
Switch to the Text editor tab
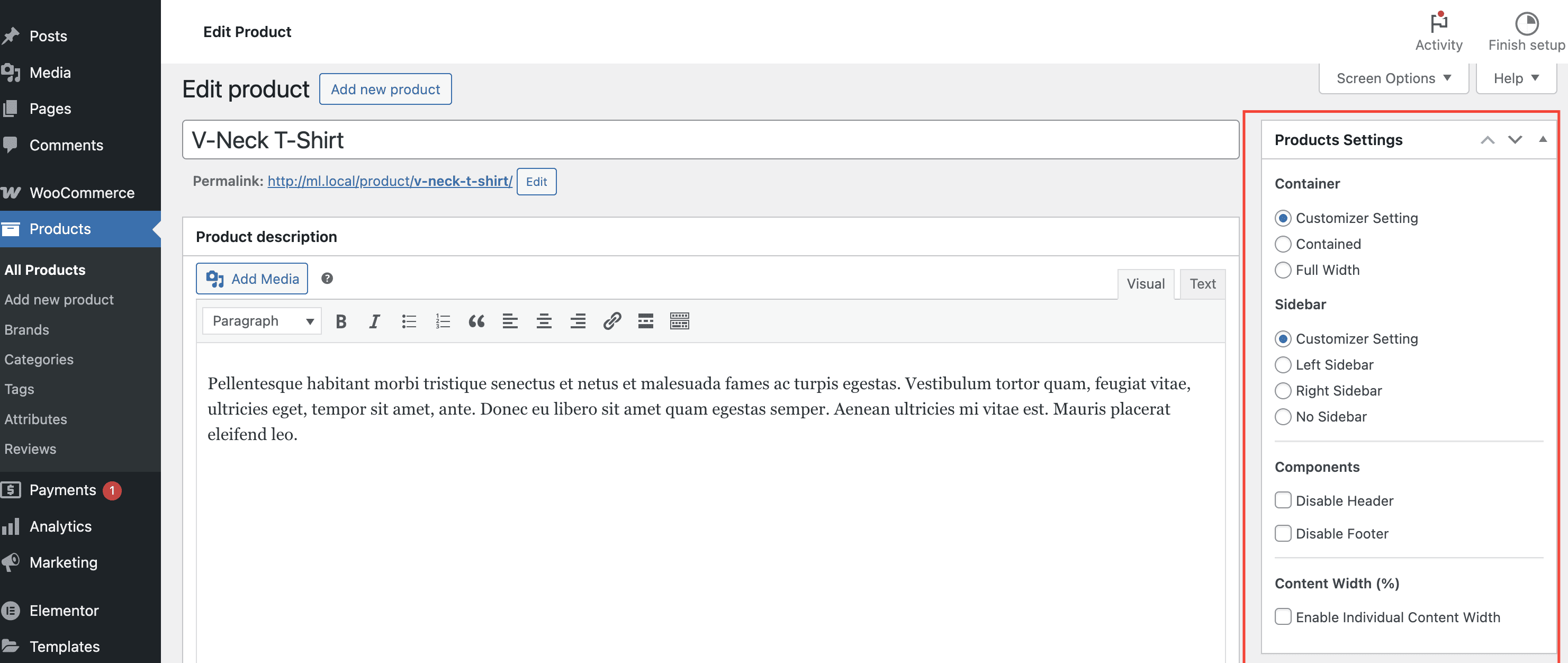(1202, 284)
